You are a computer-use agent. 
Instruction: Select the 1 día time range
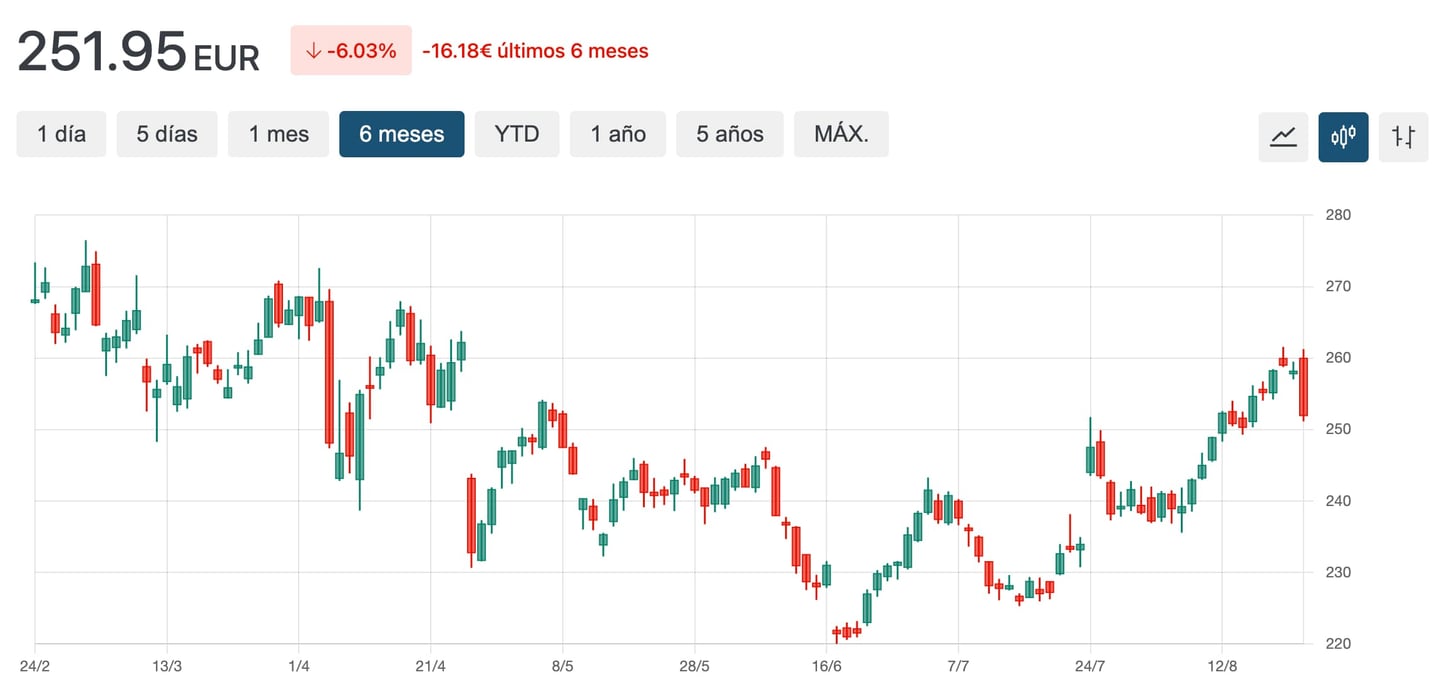61,134
